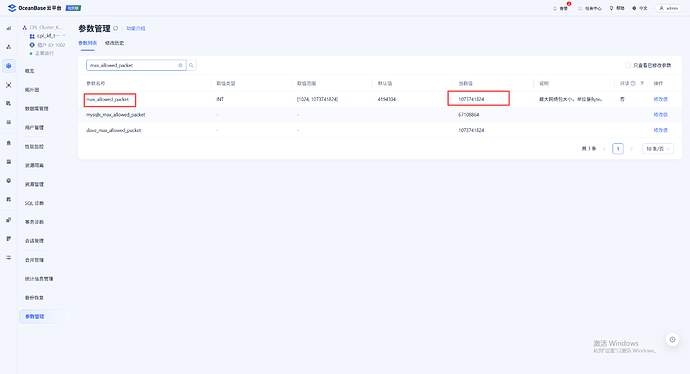Open 数据库管理 in the tenant menu
Viewport: 690px width, 374px height.
coord(37,109)
